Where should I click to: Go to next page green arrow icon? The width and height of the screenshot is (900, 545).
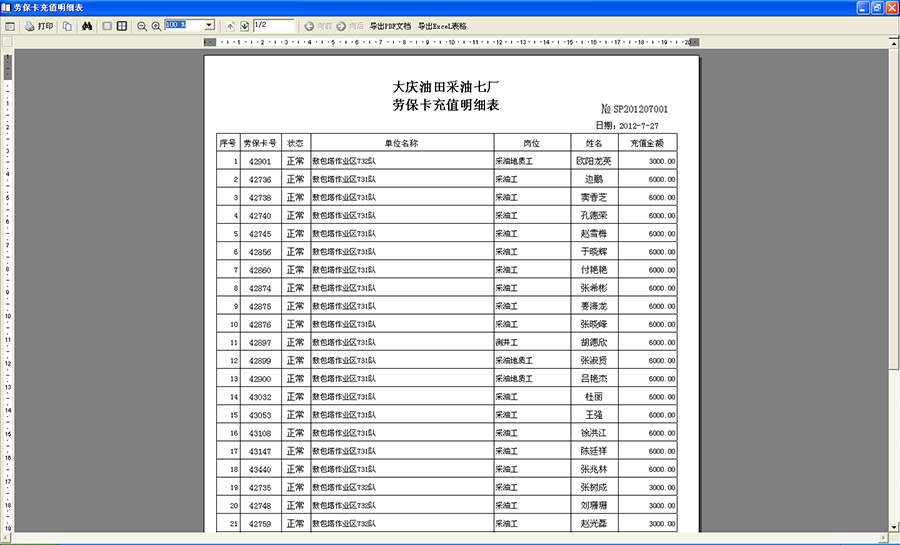[245, 26]
